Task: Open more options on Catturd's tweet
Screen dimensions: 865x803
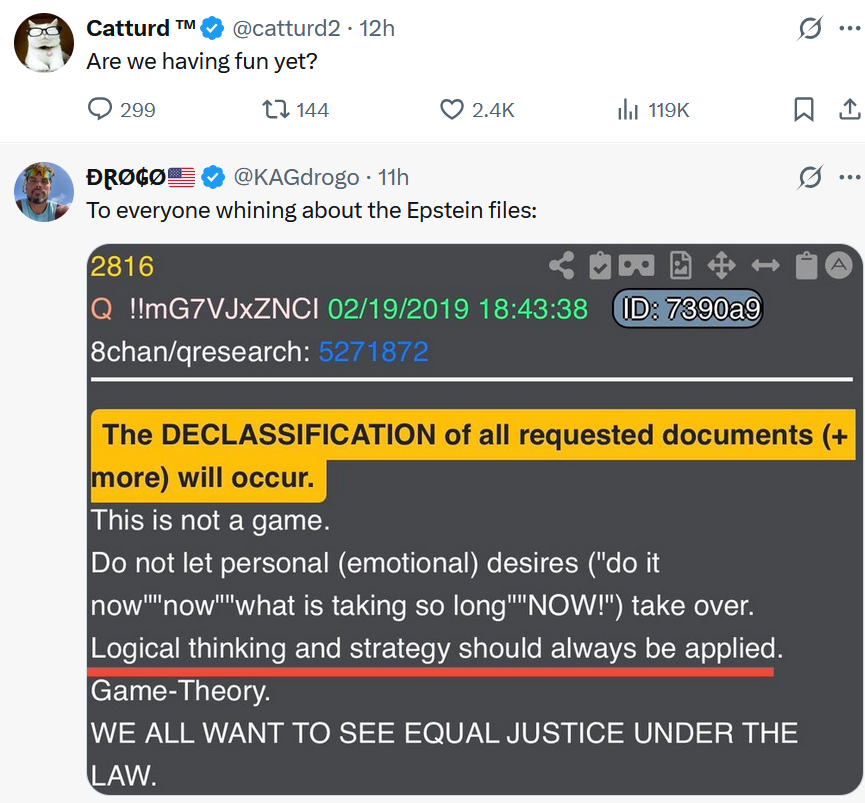Action: (850, 28)
